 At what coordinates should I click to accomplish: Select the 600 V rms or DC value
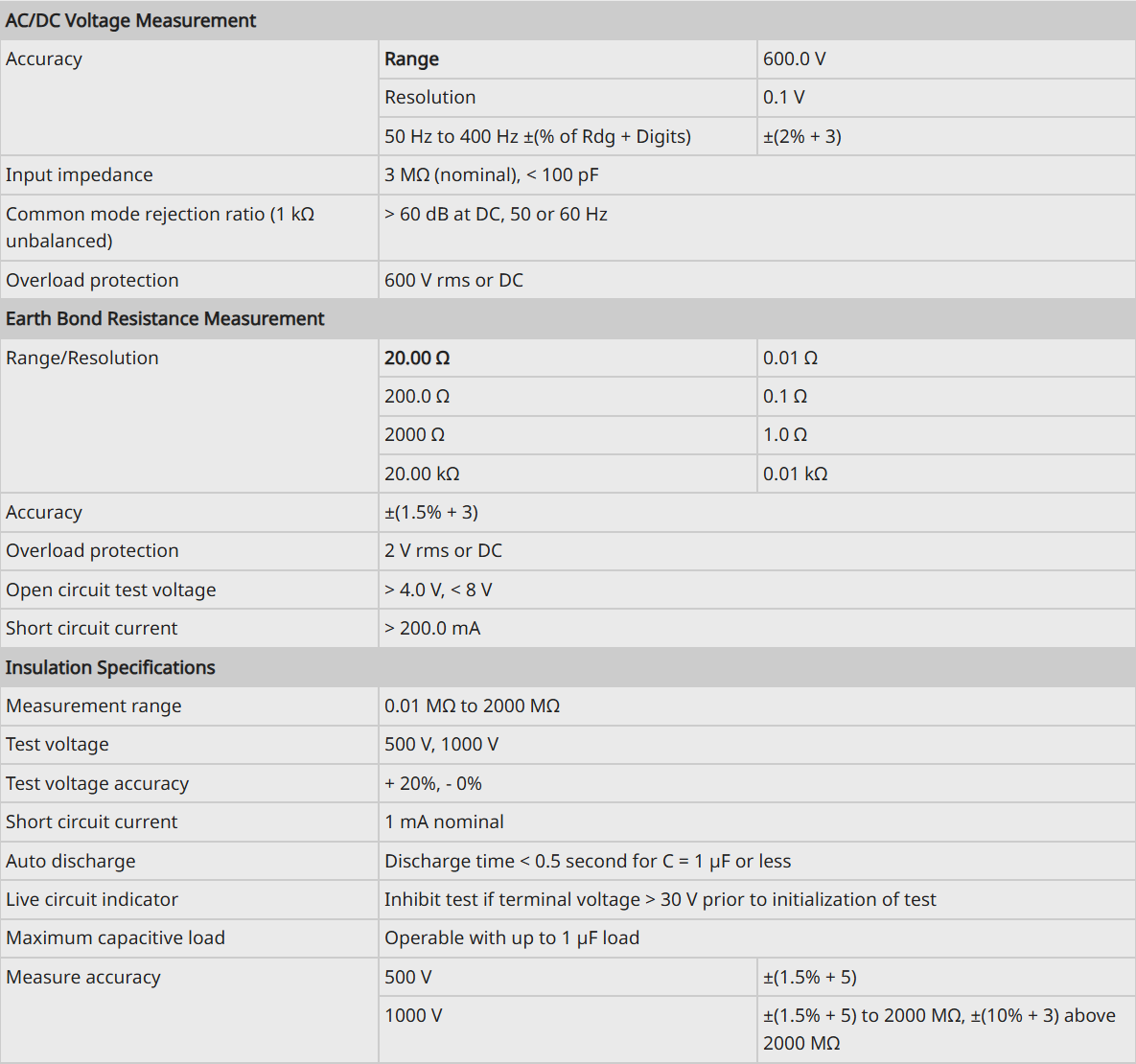[x=453, y=280]
